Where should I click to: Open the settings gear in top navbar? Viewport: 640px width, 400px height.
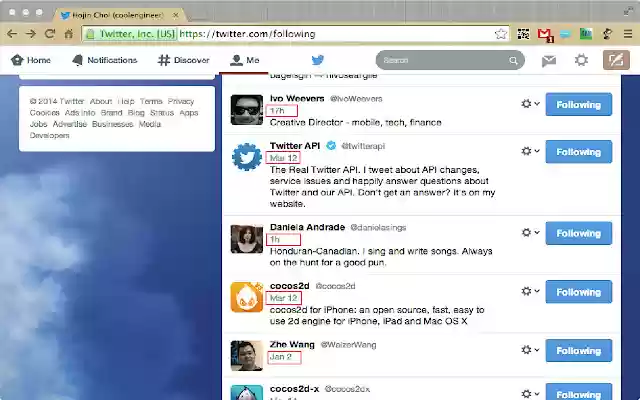pyautogui.click(x=581, y=60)
